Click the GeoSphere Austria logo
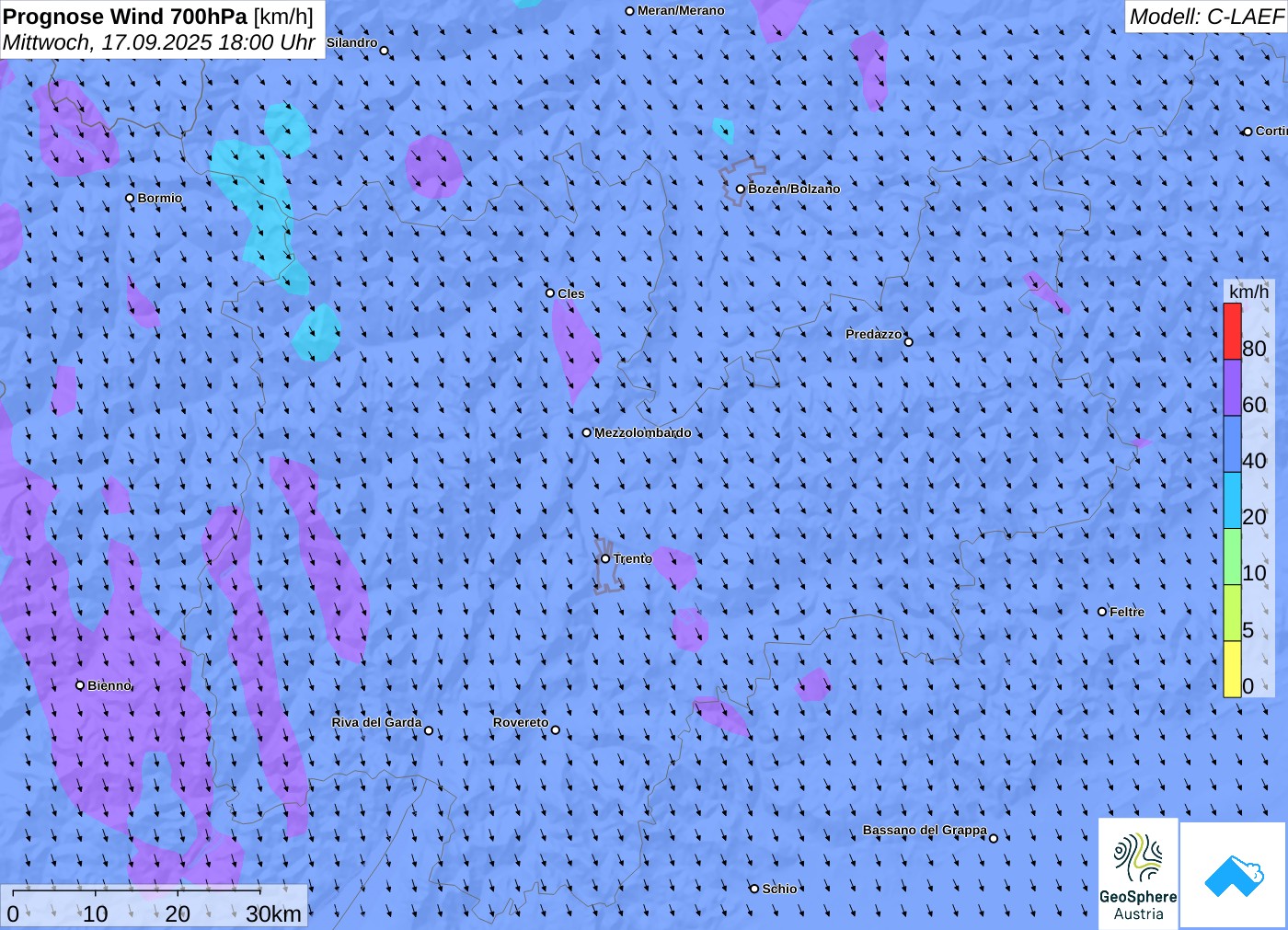 pos(1138,874)
